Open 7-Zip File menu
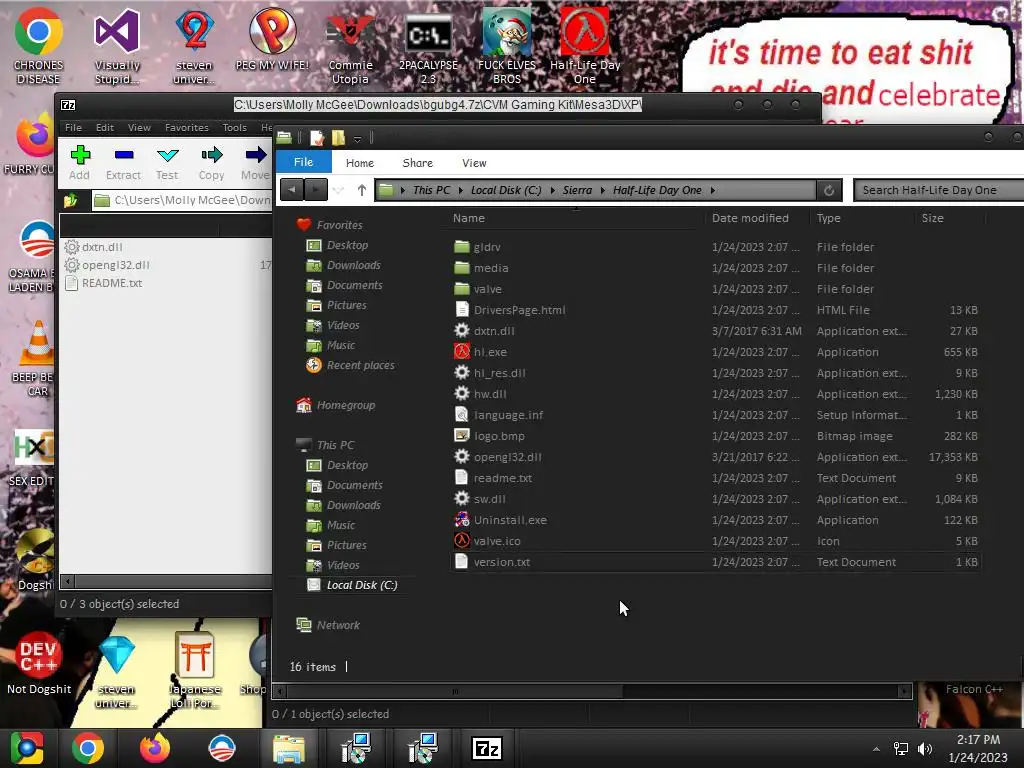This screenshot has height=768, width=1024. coord(73,127)
